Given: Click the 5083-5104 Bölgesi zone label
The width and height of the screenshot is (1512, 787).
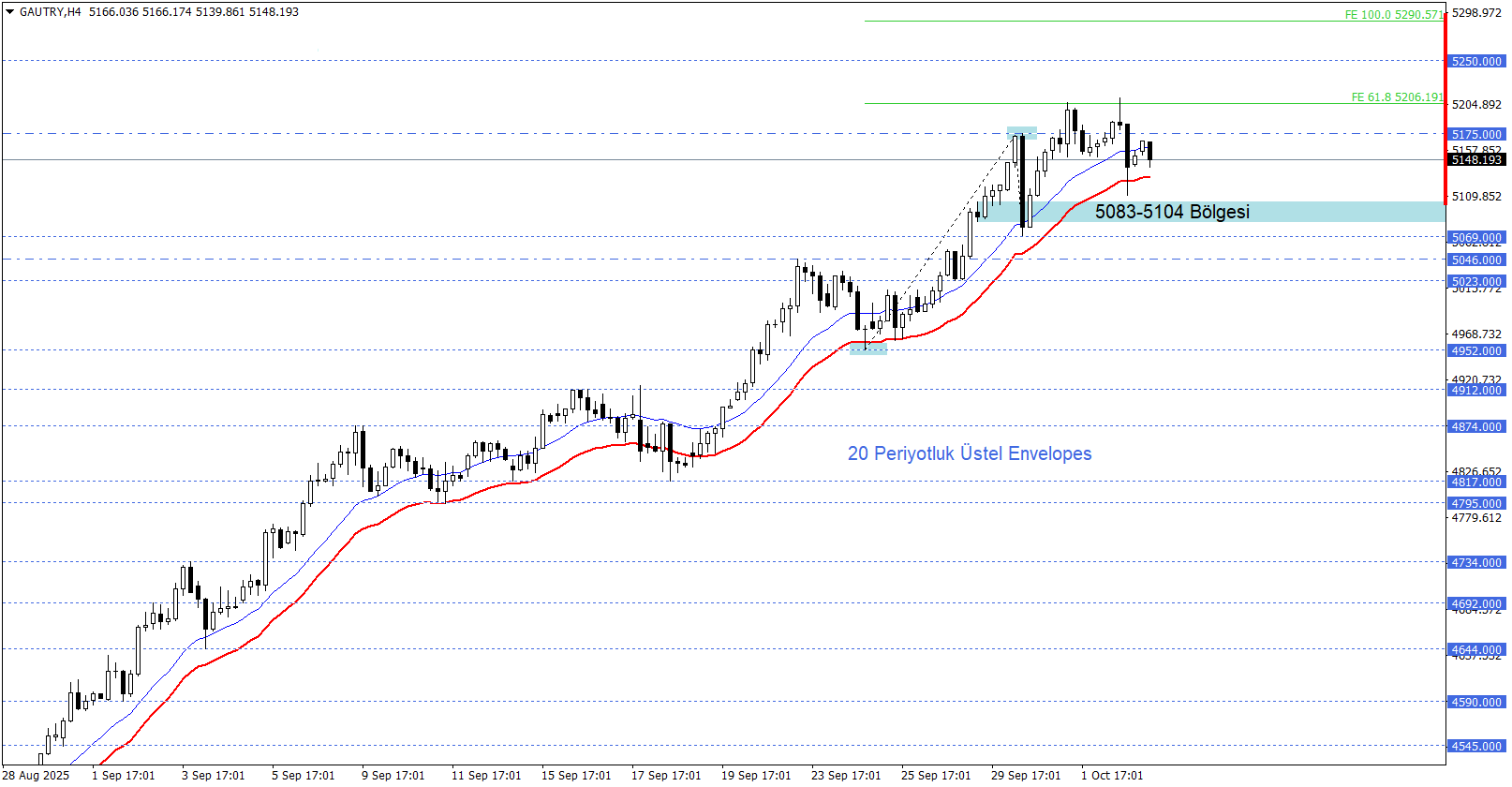Looking at the screenshot, I should 1171,212.
